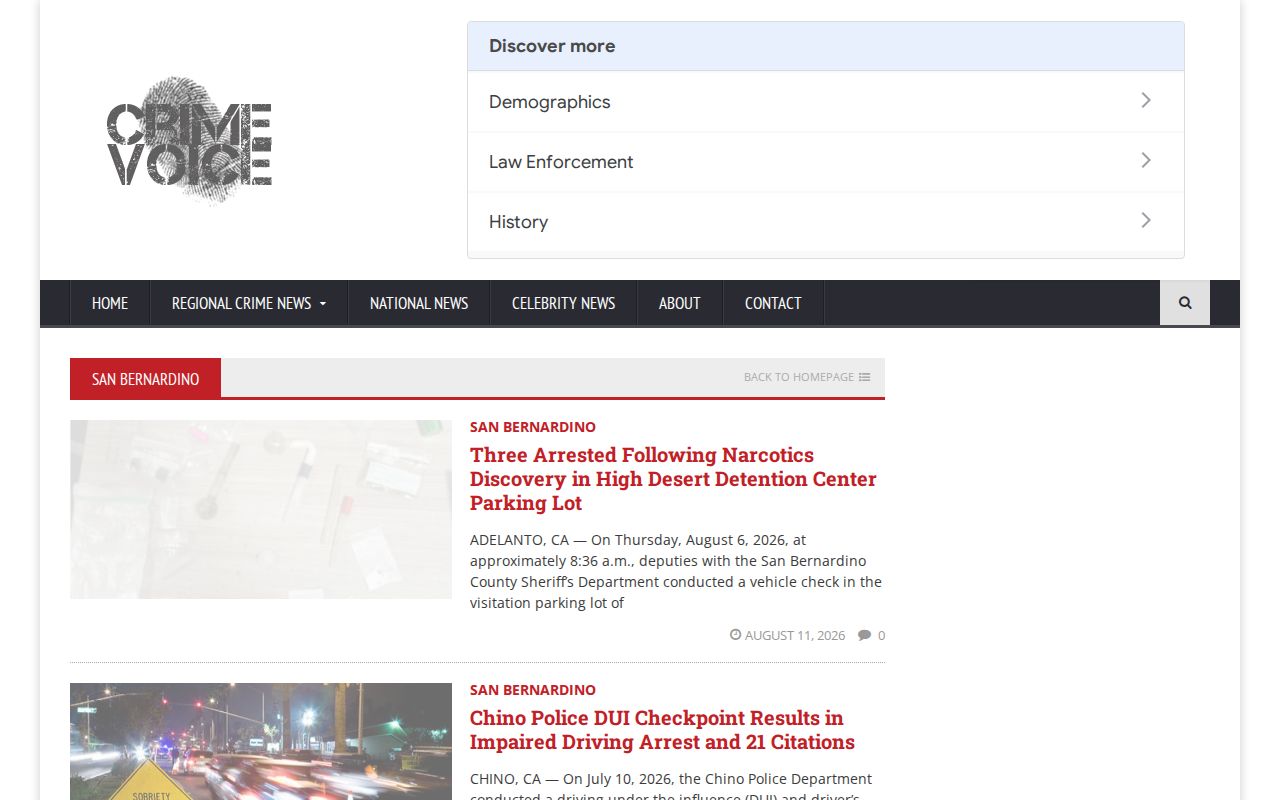Click the ADELANTO, CA article excerpt text
The width and height of the screenshot is (1280, 800).
tap(676, 571)
